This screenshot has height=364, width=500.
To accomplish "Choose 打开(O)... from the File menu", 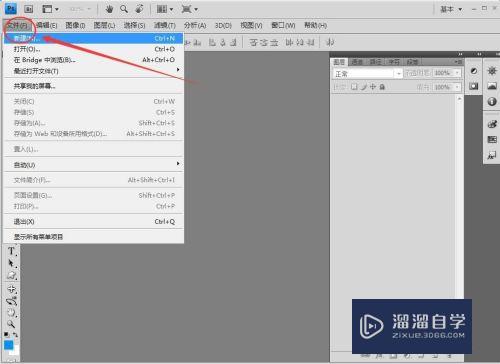I will [x=94, y=49].
